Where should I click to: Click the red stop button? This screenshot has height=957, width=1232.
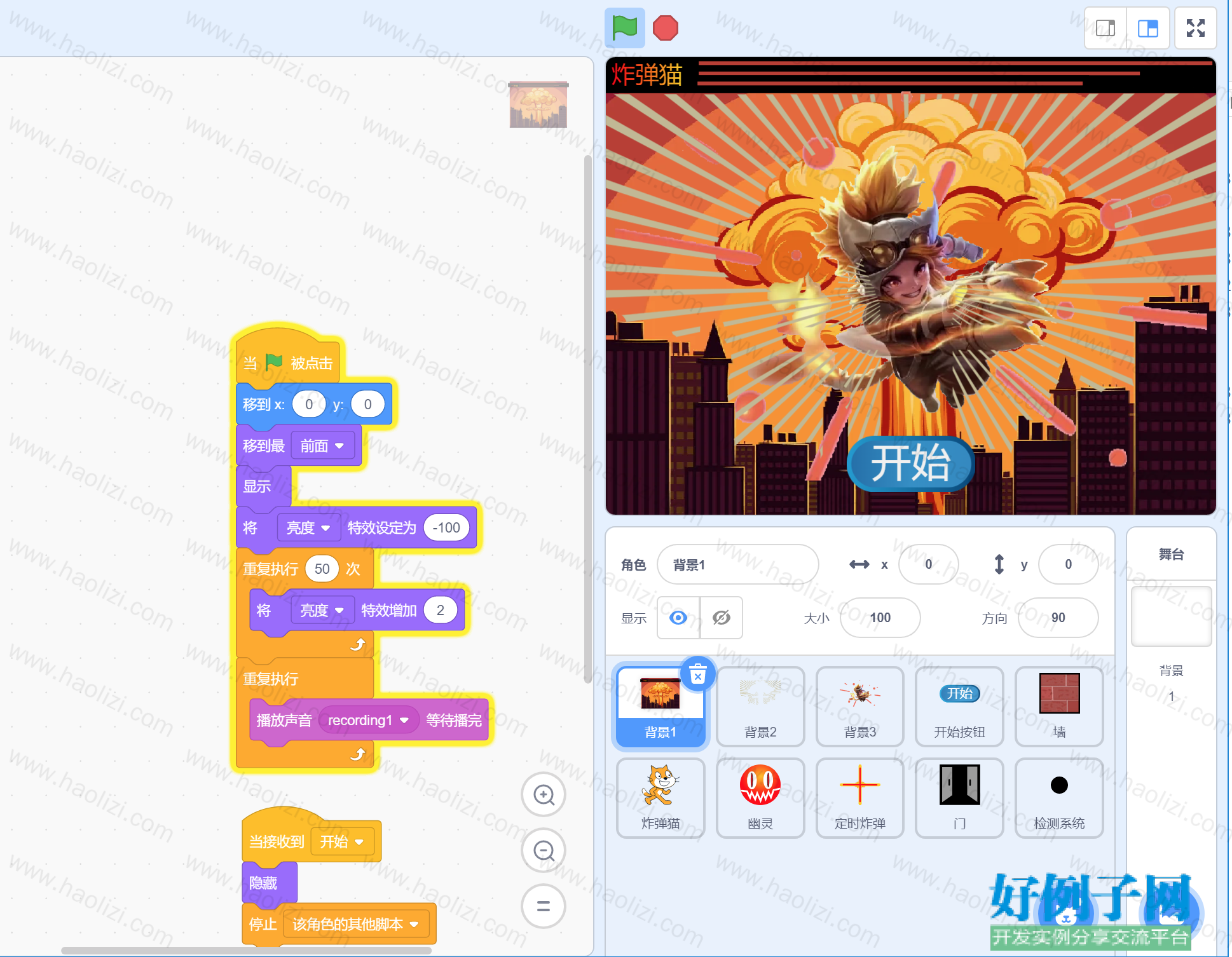pyautogui.click(x=666, y=28)
